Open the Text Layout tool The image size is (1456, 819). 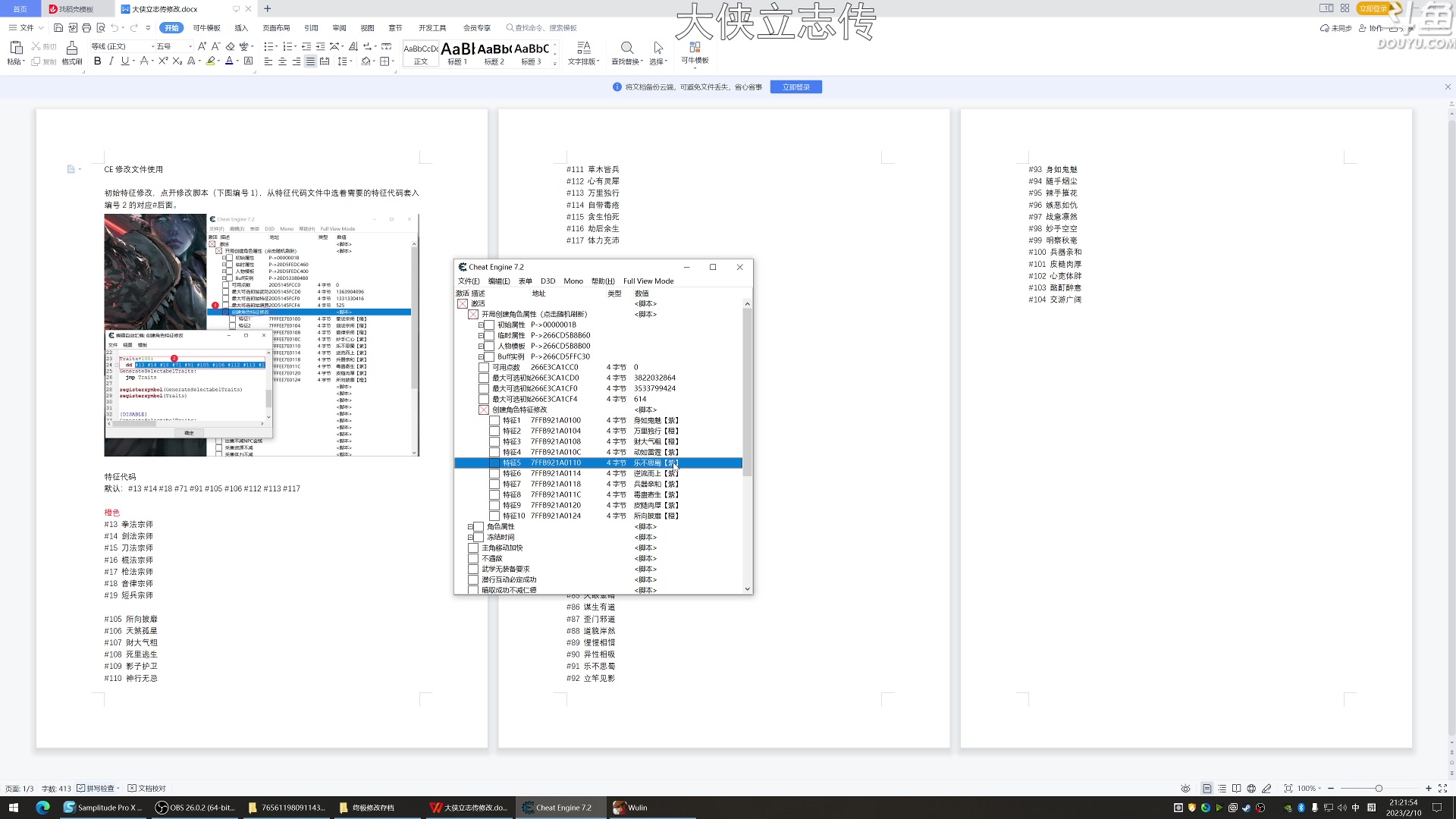(x=584, y=53)
